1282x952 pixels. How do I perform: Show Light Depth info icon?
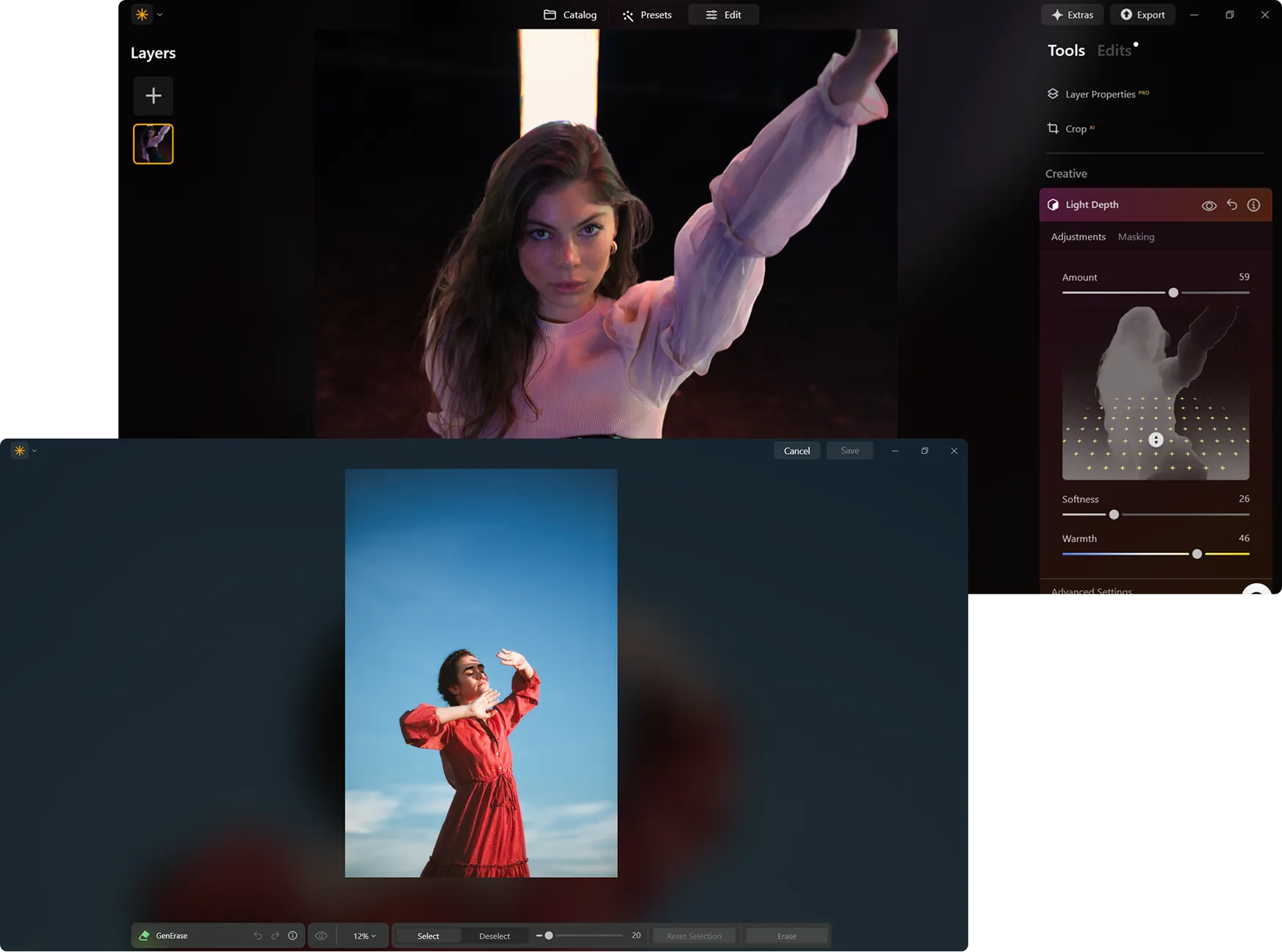coord(1254,205)
